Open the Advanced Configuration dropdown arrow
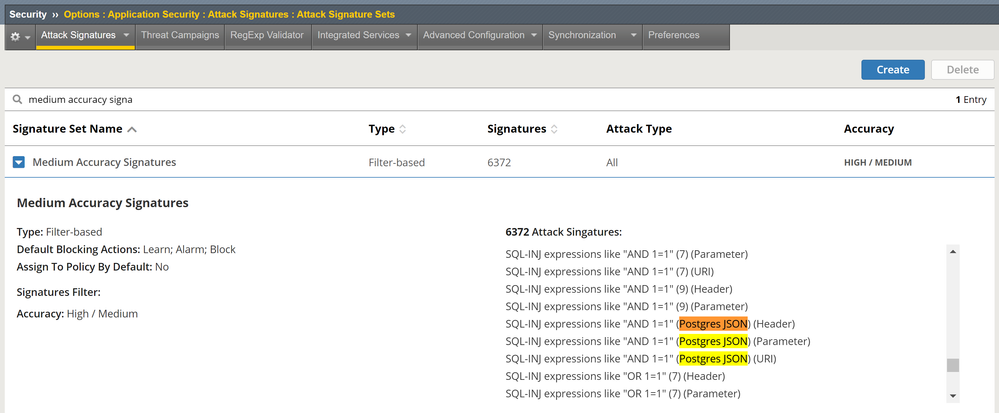The image size is (999, 413). tap(534, 36)
